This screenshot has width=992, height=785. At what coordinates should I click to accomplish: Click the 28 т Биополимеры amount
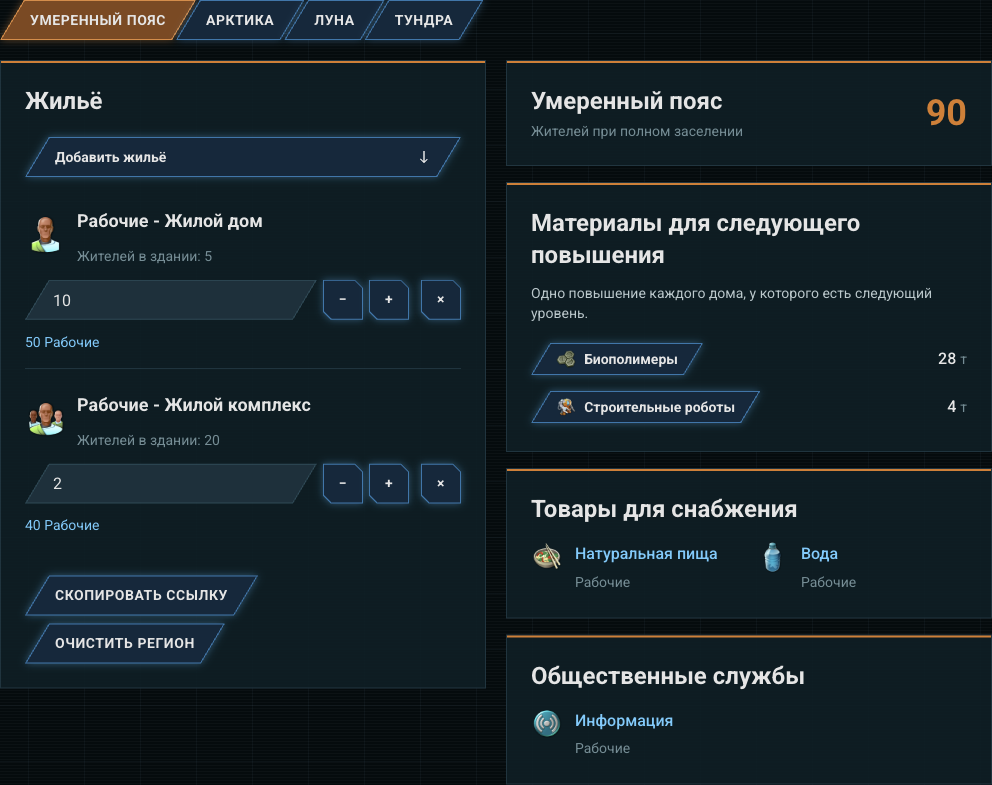pyautogui.click(x=952, y=359)
